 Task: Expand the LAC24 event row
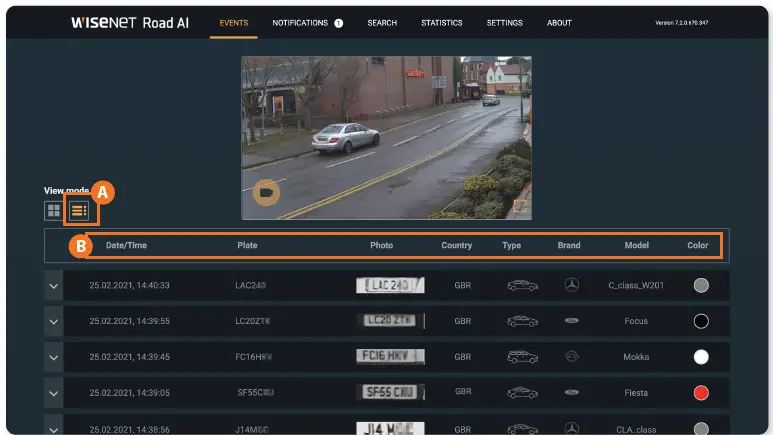click(x=54, y=286)
